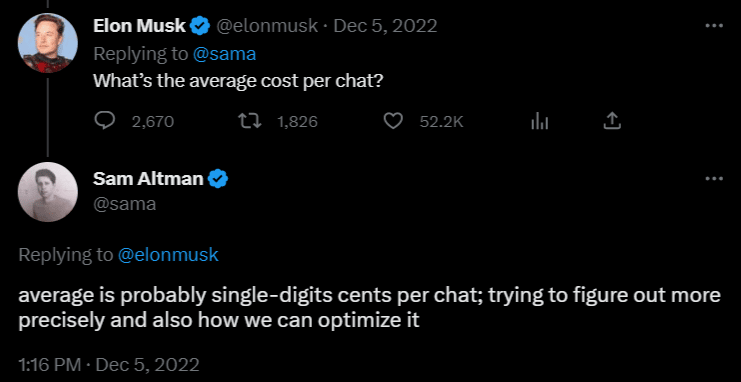Open more options on Elon Musk's tweet

714,26
